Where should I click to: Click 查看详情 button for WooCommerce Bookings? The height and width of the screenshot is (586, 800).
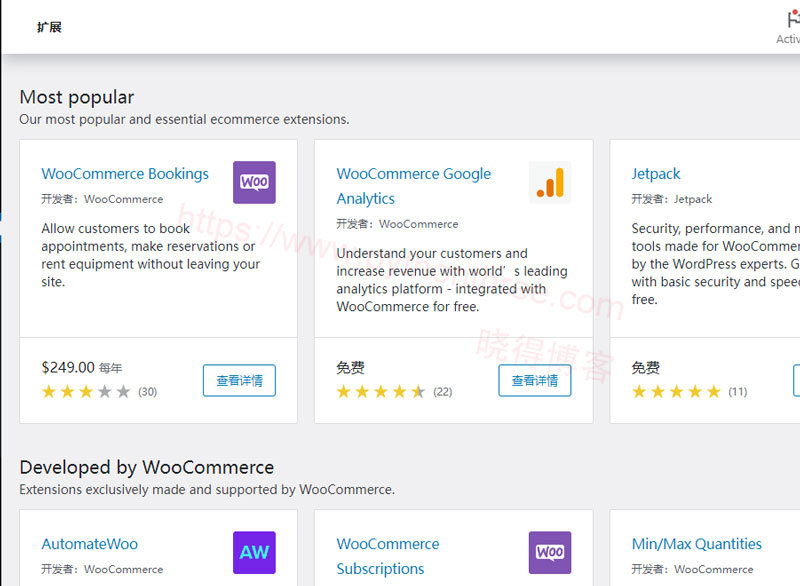[239, 380]
